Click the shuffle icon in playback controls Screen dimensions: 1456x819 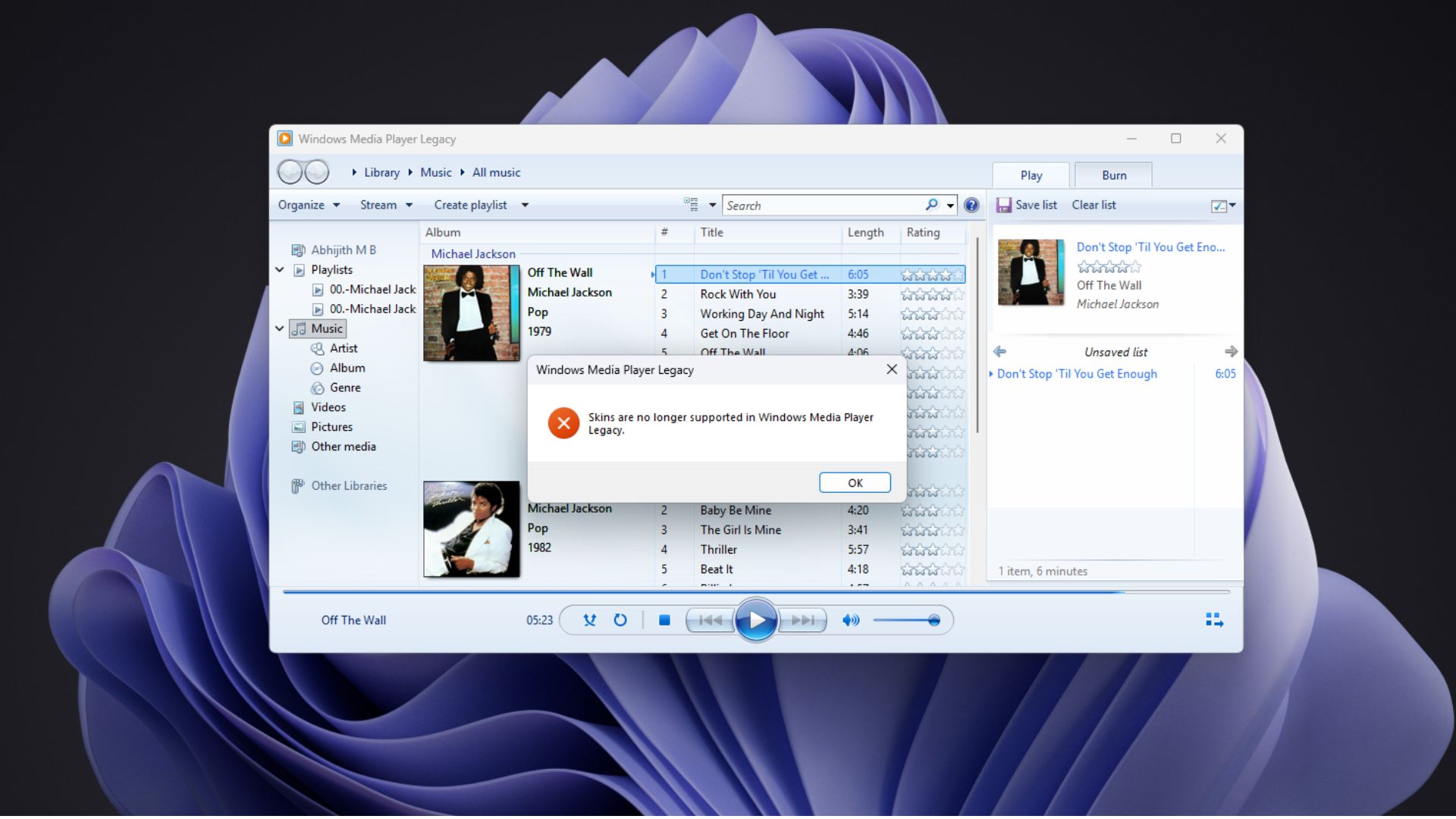coord(589,620)
